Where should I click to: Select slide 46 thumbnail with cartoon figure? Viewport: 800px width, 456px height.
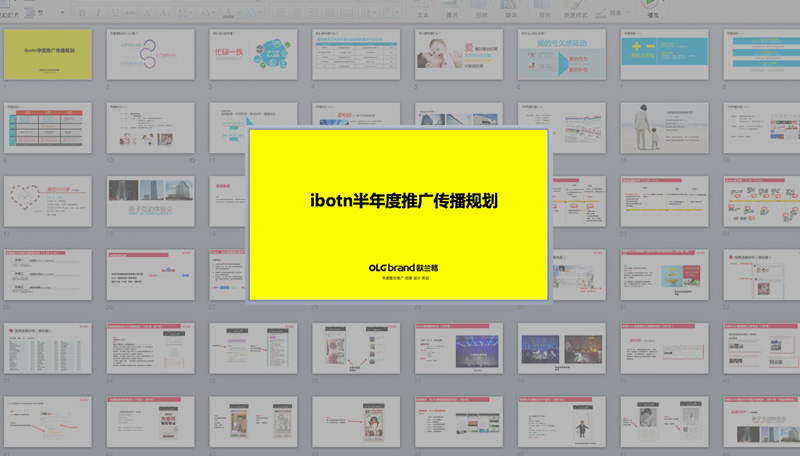click(x=562, y=421)
